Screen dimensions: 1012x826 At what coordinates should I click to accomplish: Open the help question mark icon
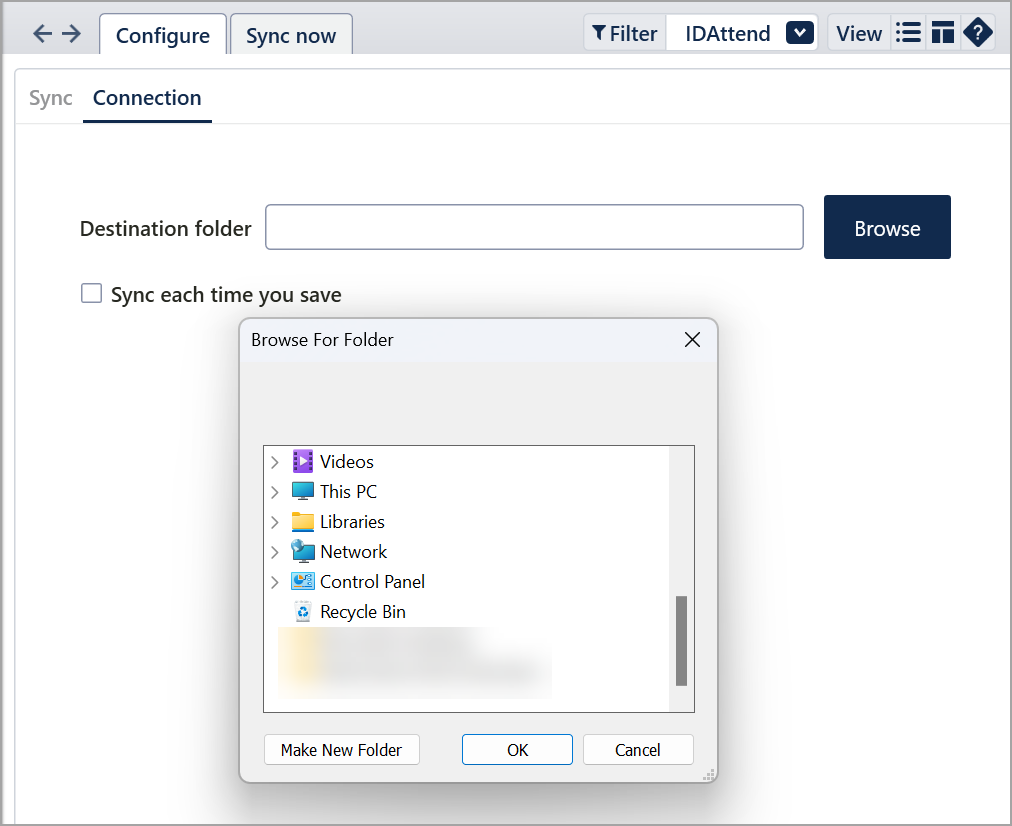[977, 33]
